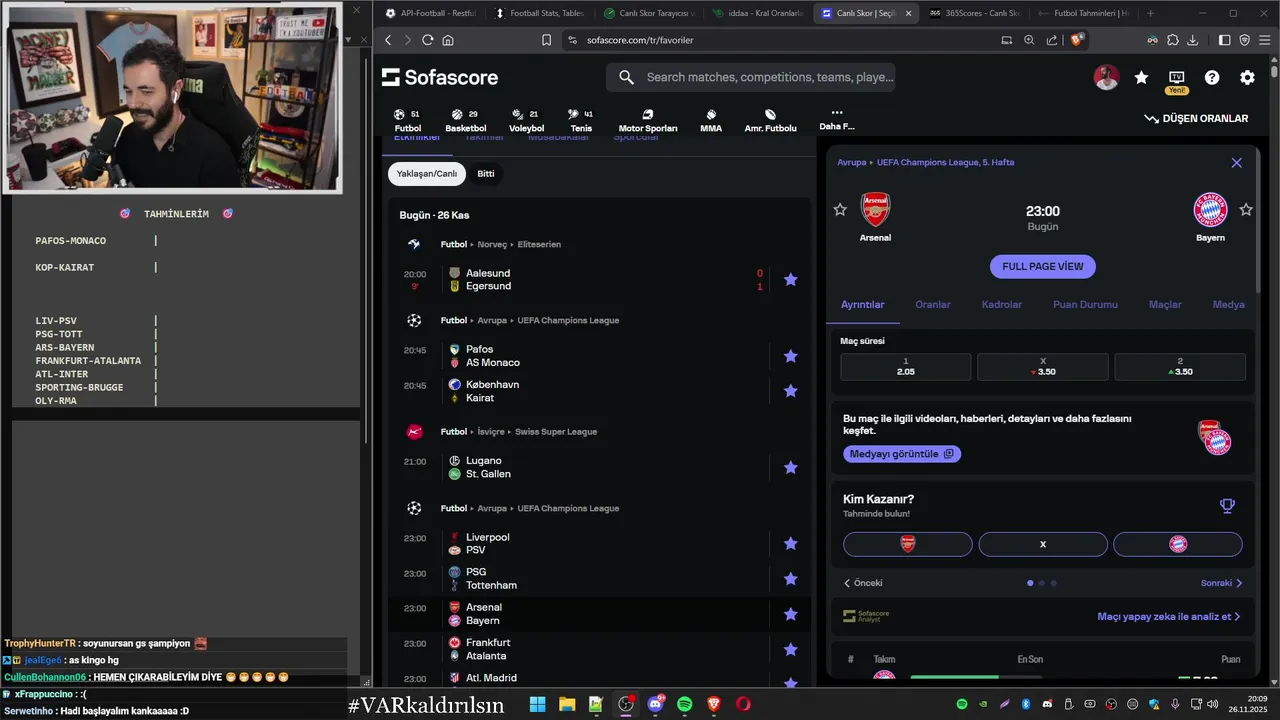Vote Bayern in Kim Kazanır
This screenshot has height=720, width=1280.
[x=1178, y=544]
